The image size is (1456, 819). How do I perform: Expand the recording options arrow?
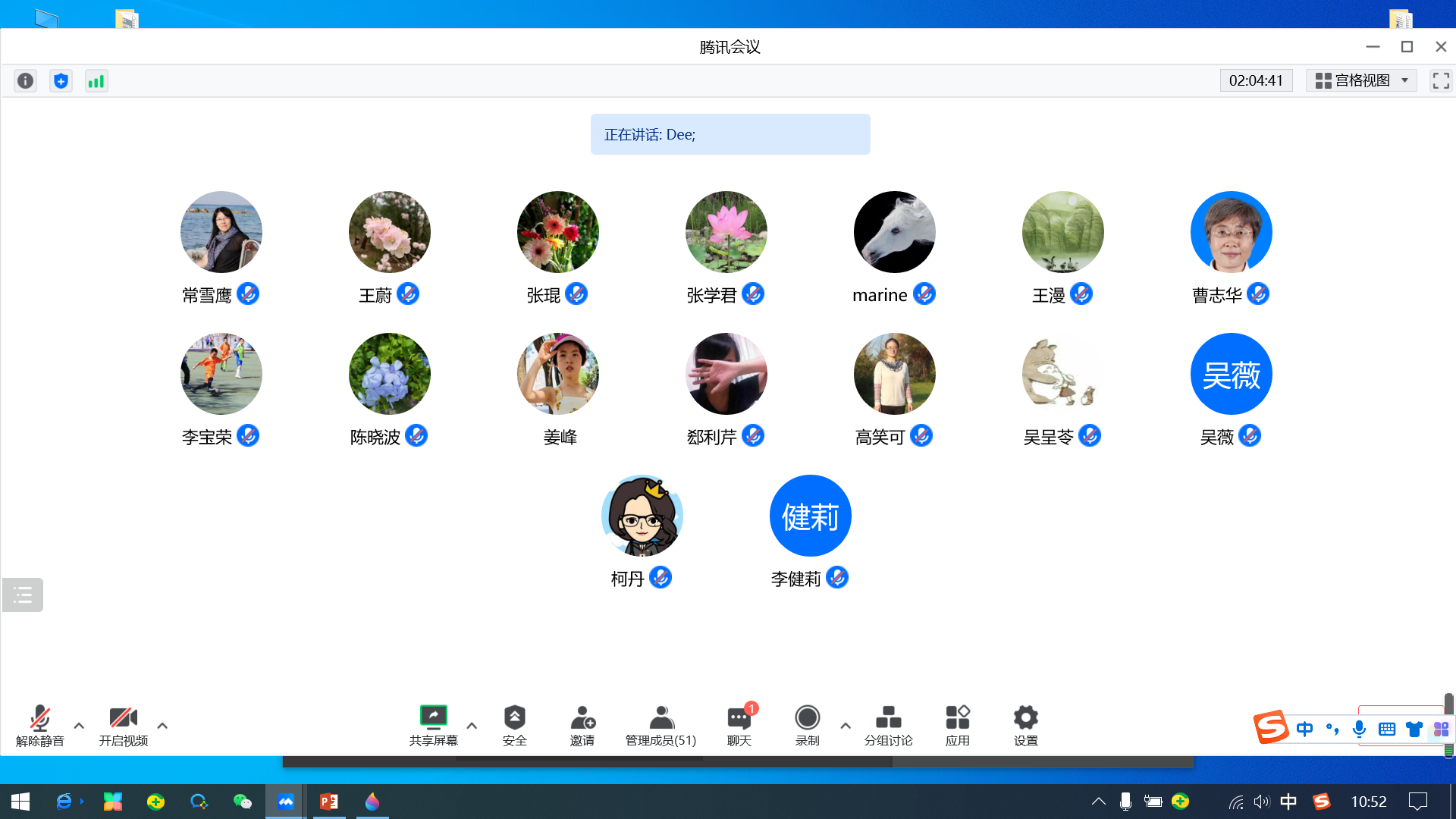[846, 726]
